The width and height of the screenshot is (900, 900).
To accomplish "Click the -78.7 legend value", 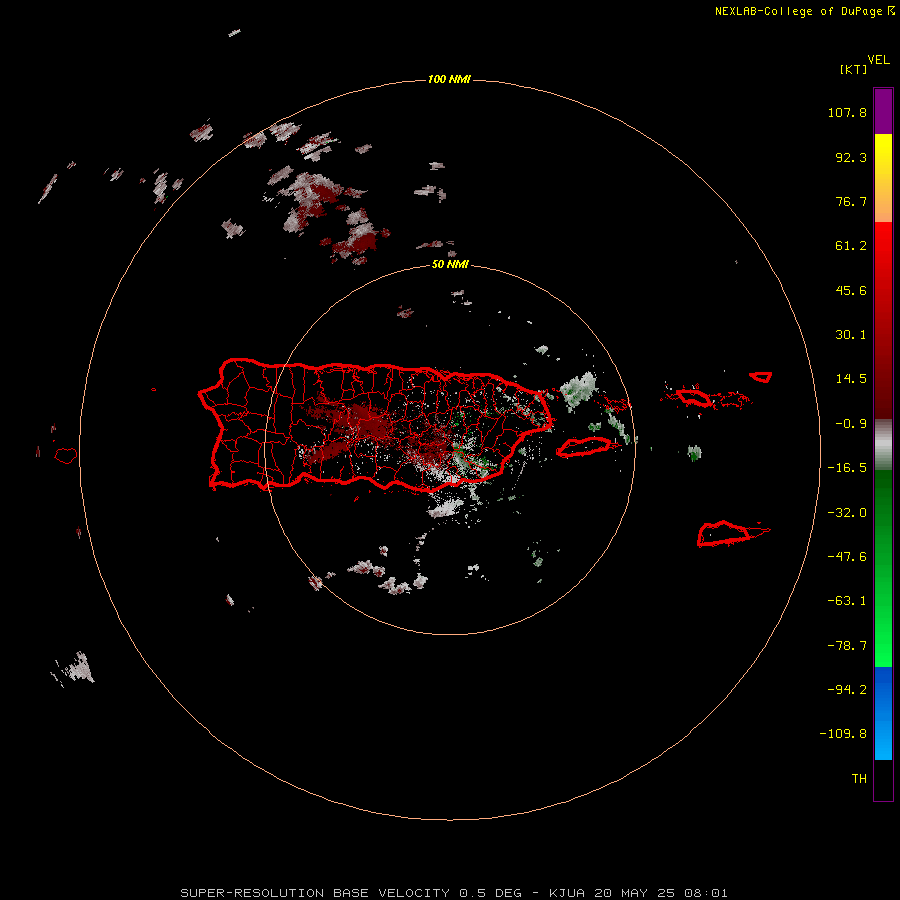I will tap(847, 646).
